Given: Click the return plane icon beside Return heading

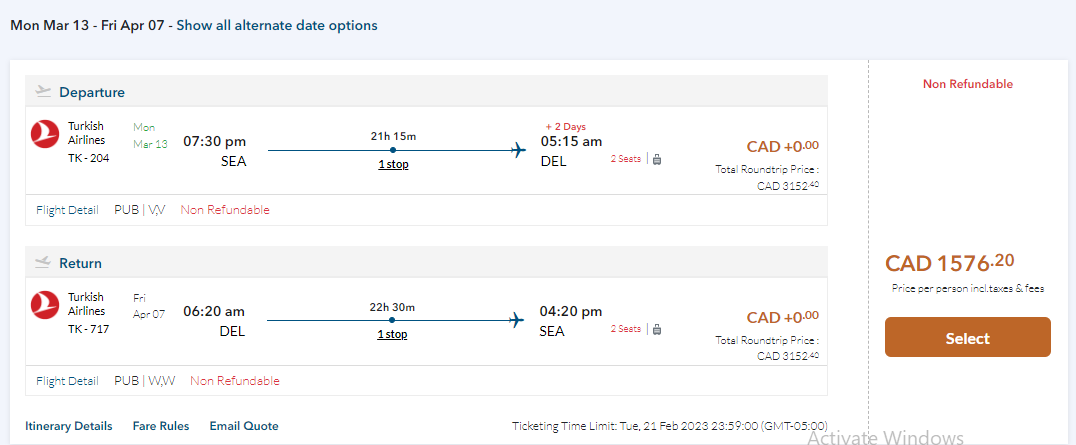Looking at the screenshot, I should pyautogui.click(x=43, y=262).
